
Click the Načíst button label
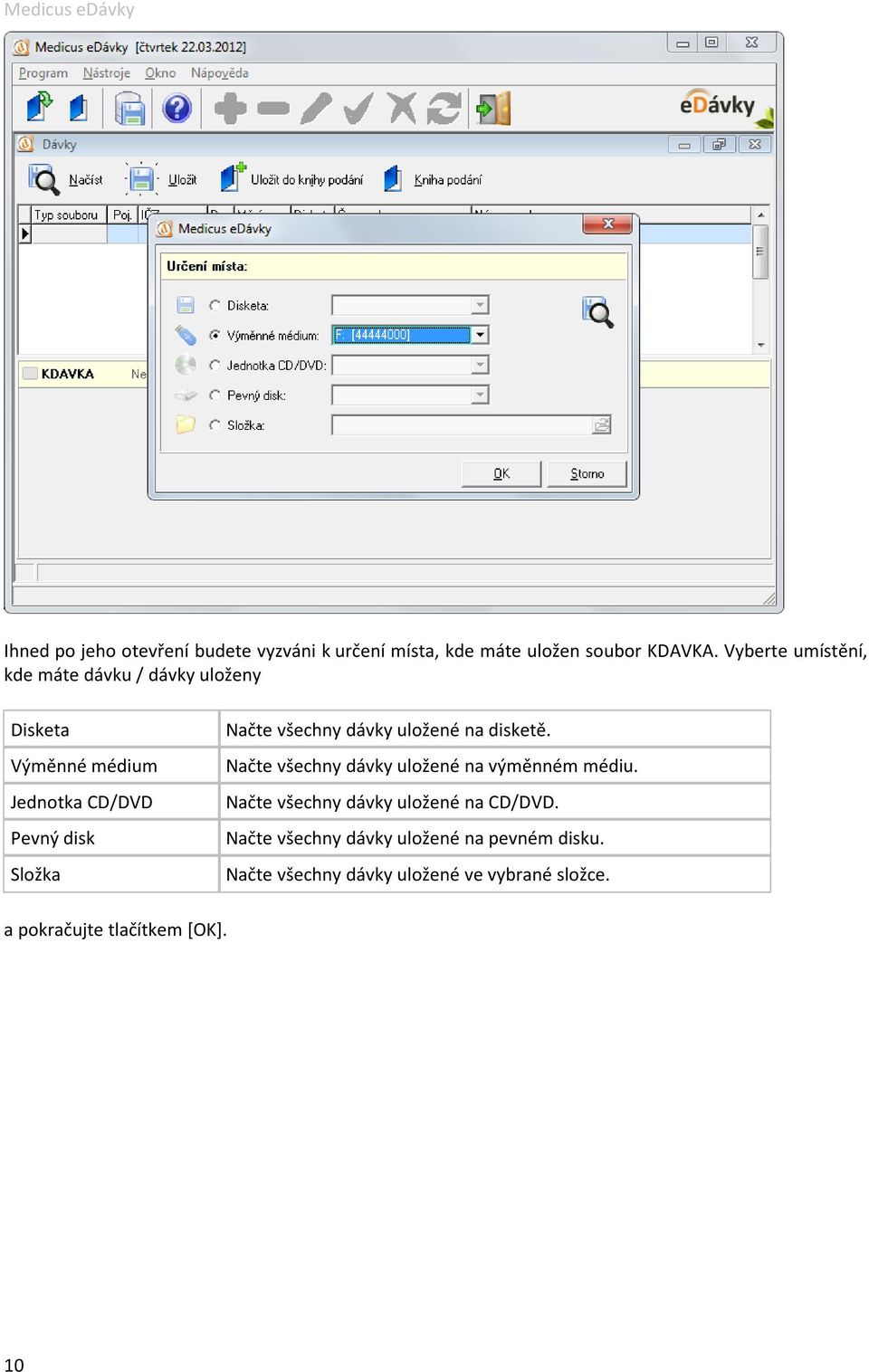86,180
